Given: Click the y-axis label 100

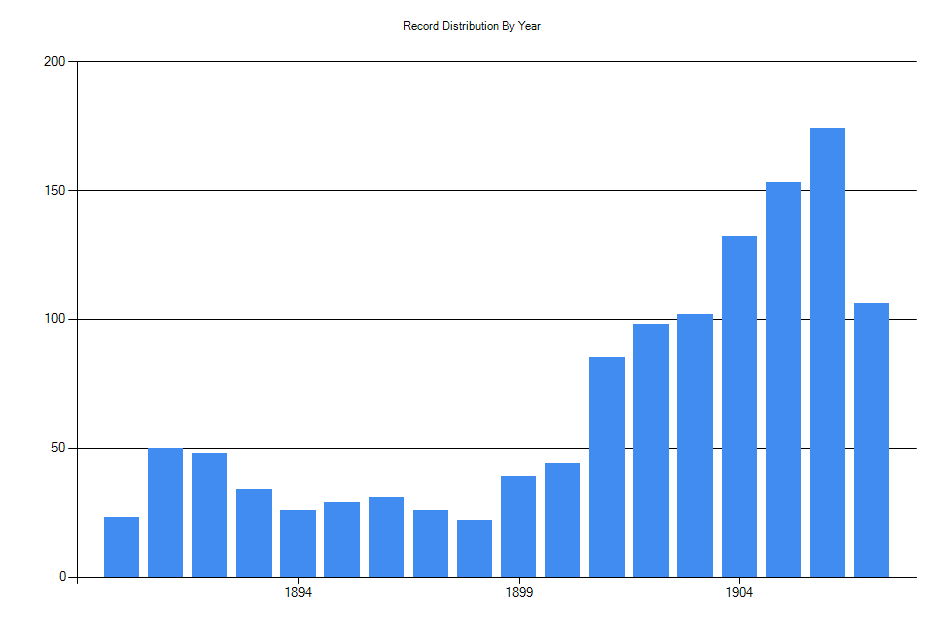Looking at the screenshot, I should click(x=54, y=319).
